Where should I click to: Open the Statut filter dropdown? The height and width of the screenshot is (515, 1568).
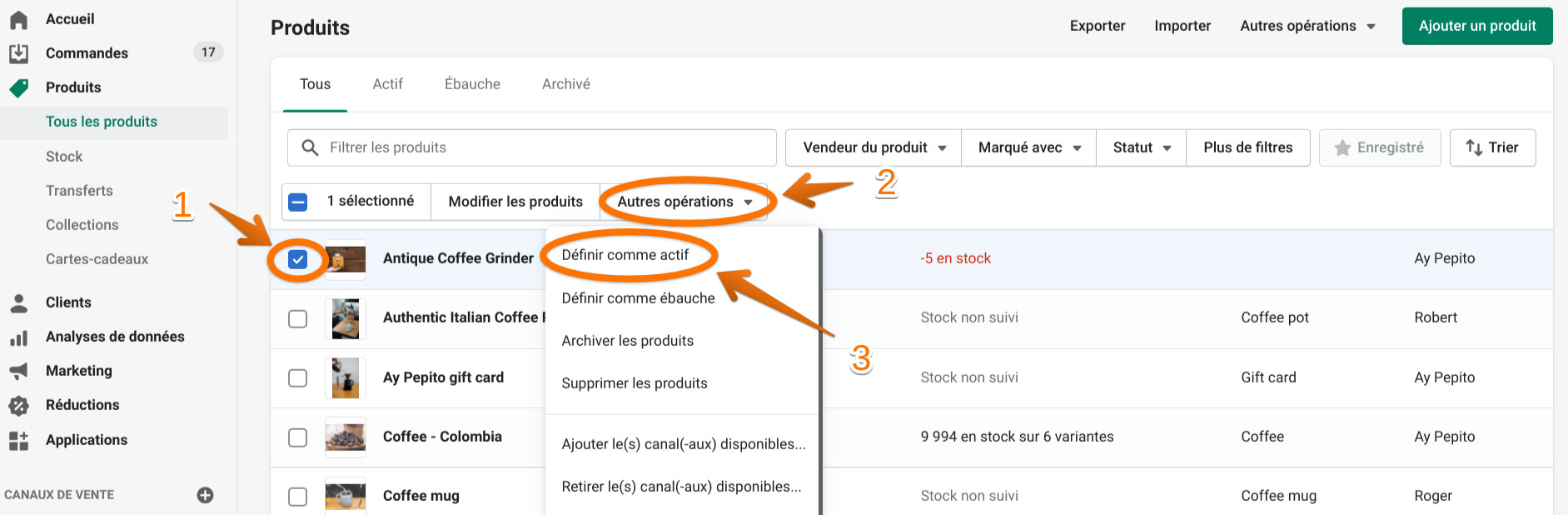(x=1141, y=147)
